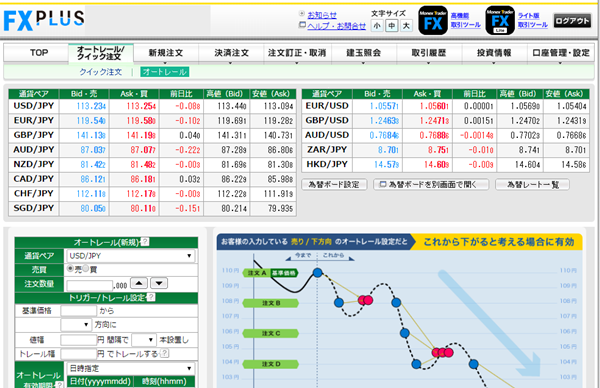Click EUR/JPY Bid price 119.540
This screenshot has height=388, width=600.
pos(91,121)
